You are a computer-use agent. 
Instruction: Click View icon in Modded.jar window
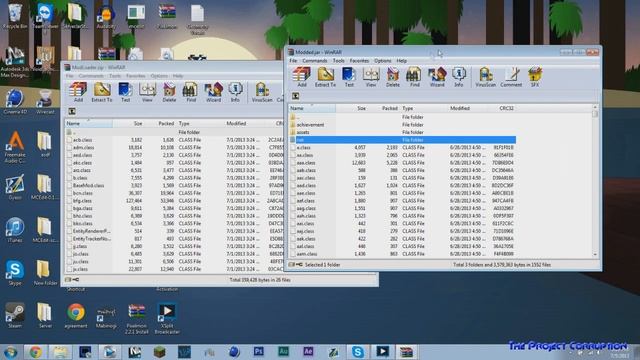coord(371,77)
